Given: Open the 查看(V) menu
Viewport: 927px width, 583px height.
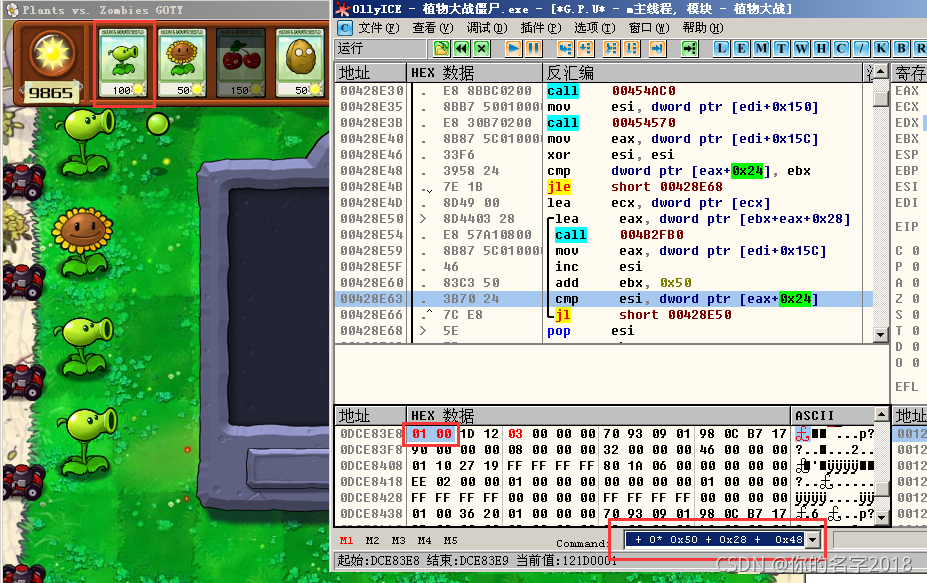Looking at the screenshot, I should coord(433,28).
